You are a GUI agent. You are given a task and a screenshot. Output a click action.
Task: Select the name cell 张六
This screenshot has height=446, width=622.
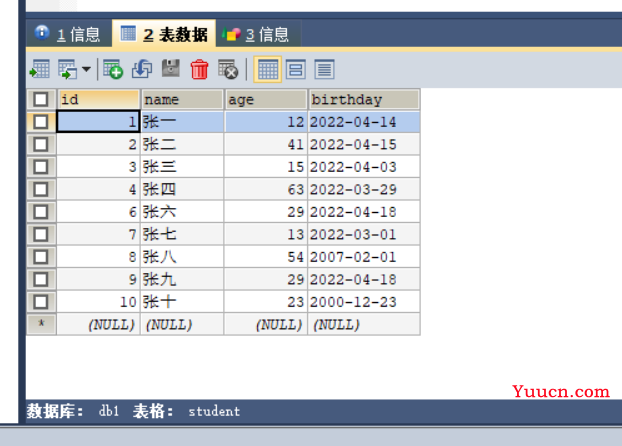pos(182,212)
